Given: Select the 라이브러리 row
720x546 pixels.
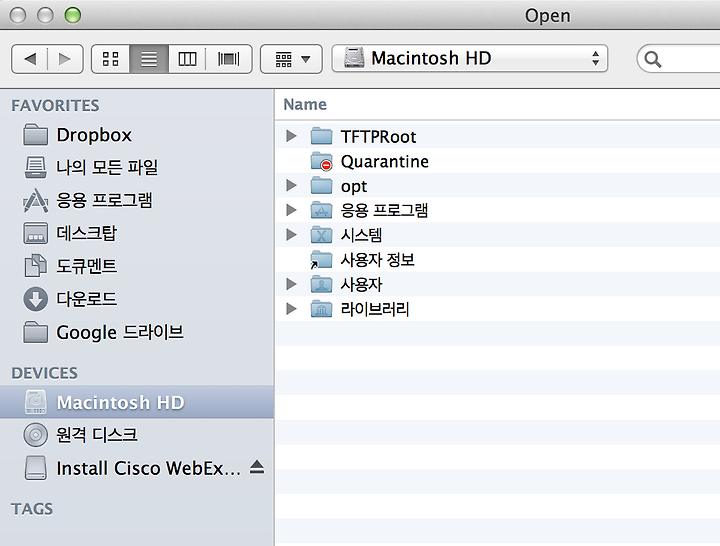Looking at the screenshot, I should pos(498,309).
